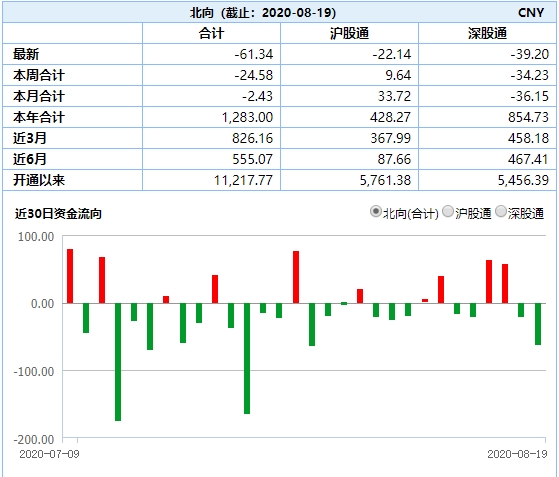Click the 北向 (截止: 2020-08-19) header title
Screen dimensions: 559x477
263,13
